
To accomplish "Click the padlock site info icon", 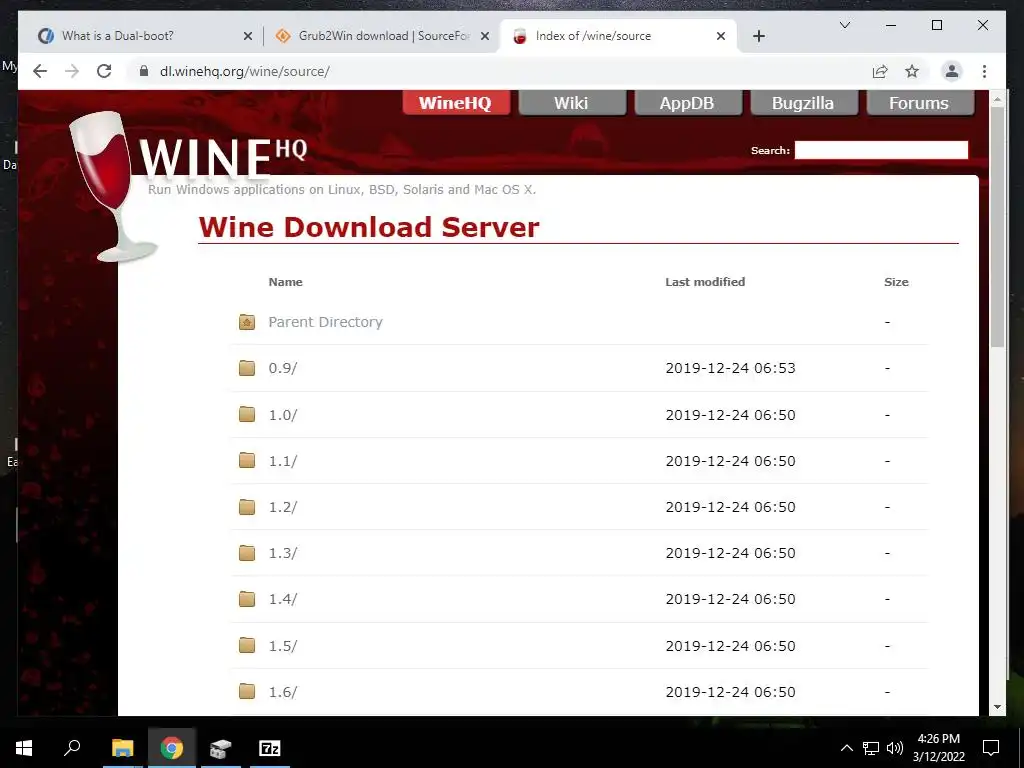I will pos(144,71).
